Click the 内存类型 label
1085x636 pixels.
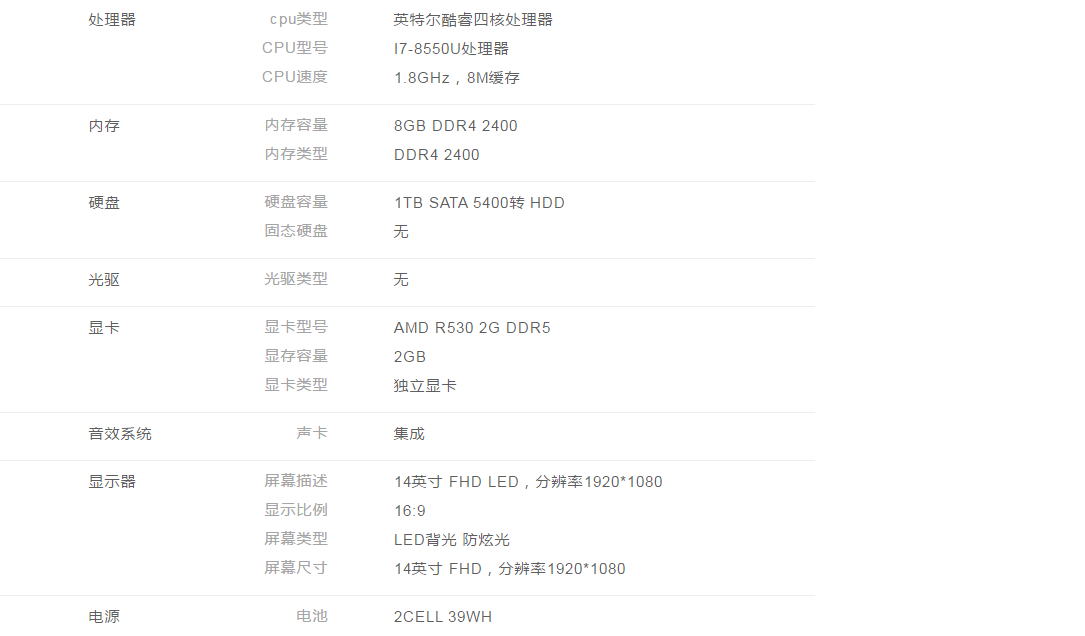pos(296,154)
